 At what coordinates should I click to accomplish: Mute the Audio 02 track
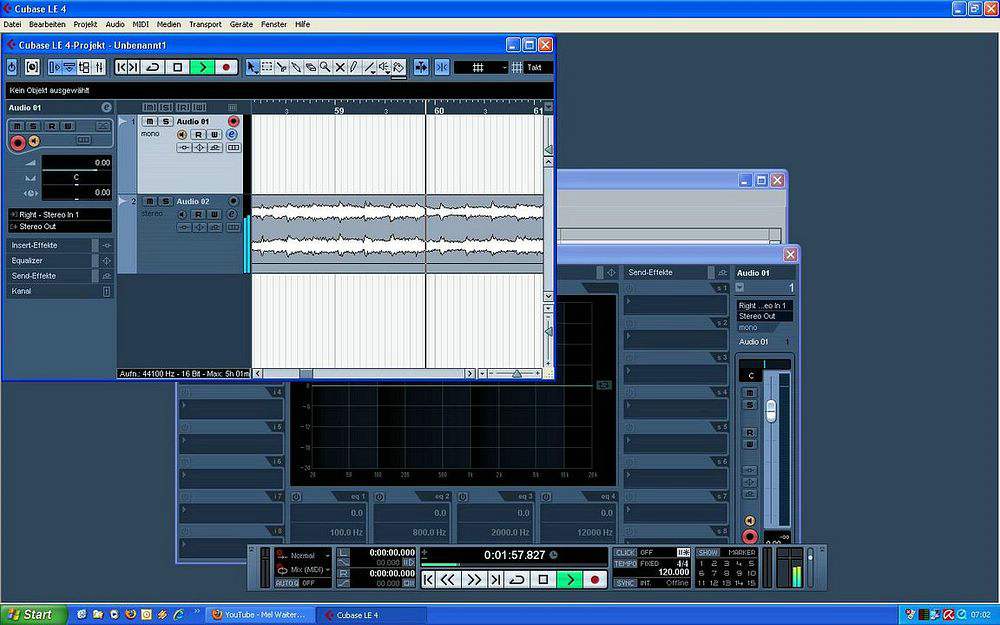pos(149,202)
